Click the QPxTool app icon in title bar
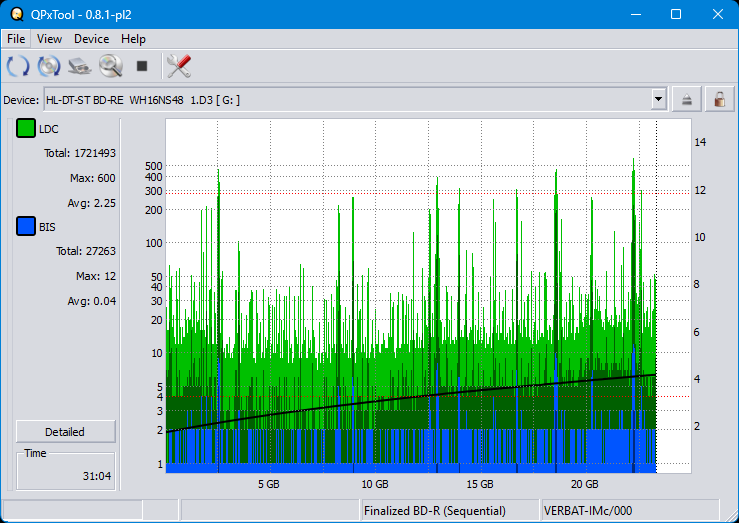Screen dimensions: 739x523 tap(16, 14)
